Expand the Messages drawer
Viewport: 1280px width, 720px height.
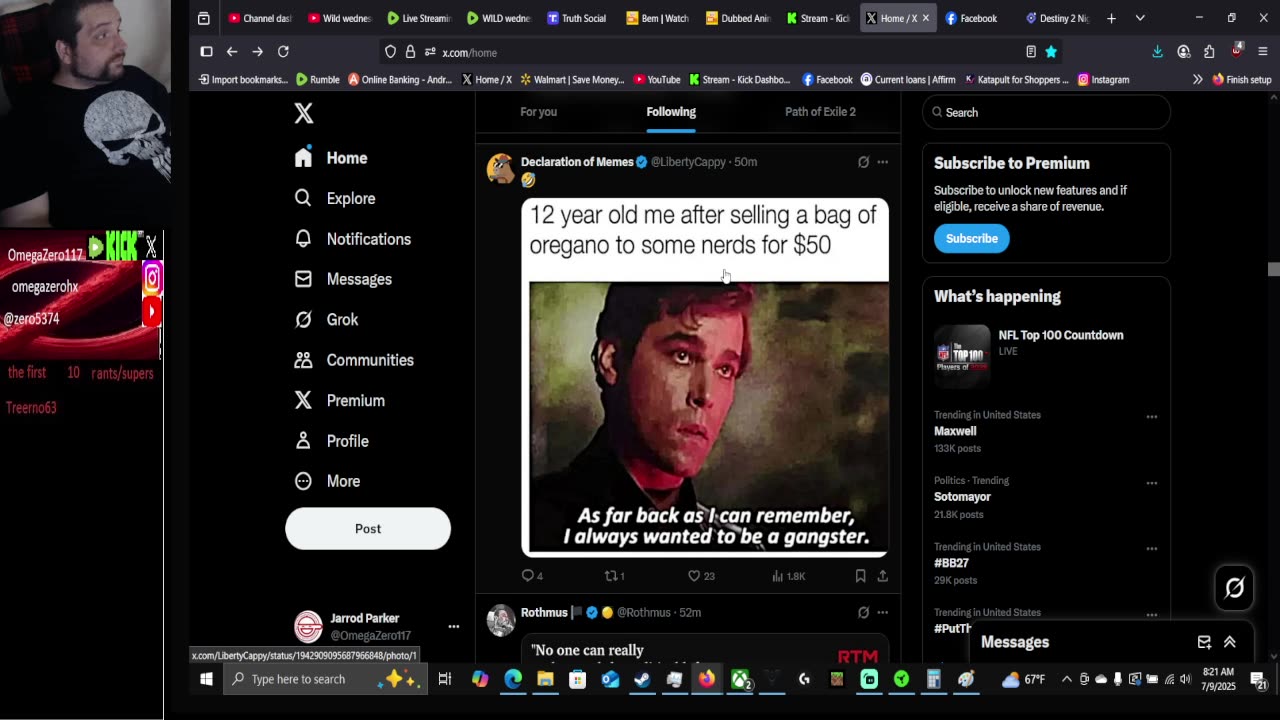tap(1230, 642)
